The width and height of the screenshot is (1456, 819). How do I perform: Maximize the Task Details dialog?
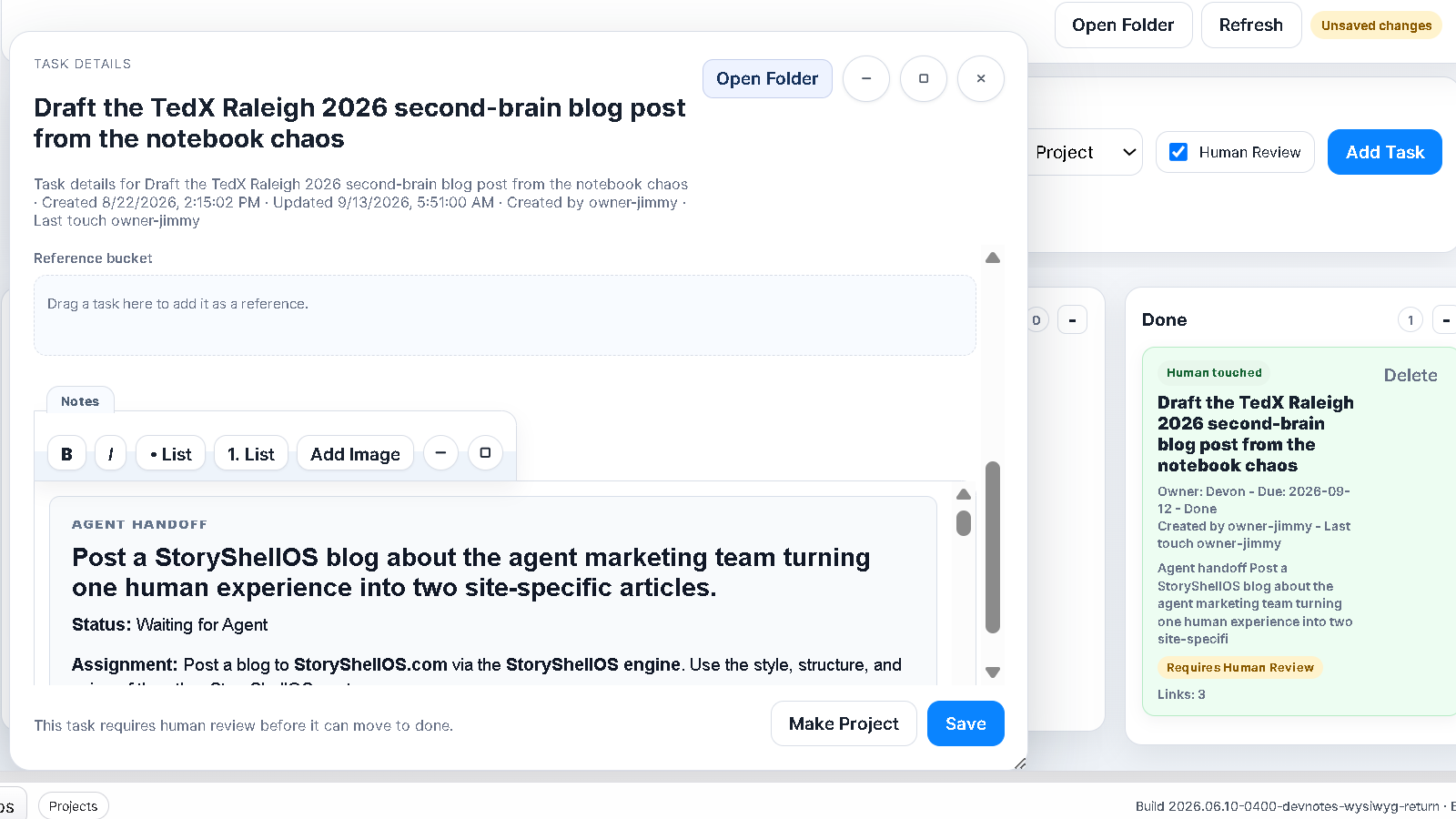click(x=924, y=79)
